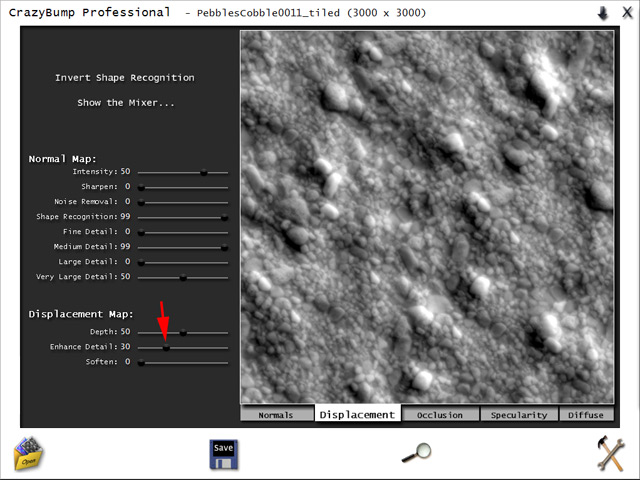Show the Diffuse tab

point(586,415)
